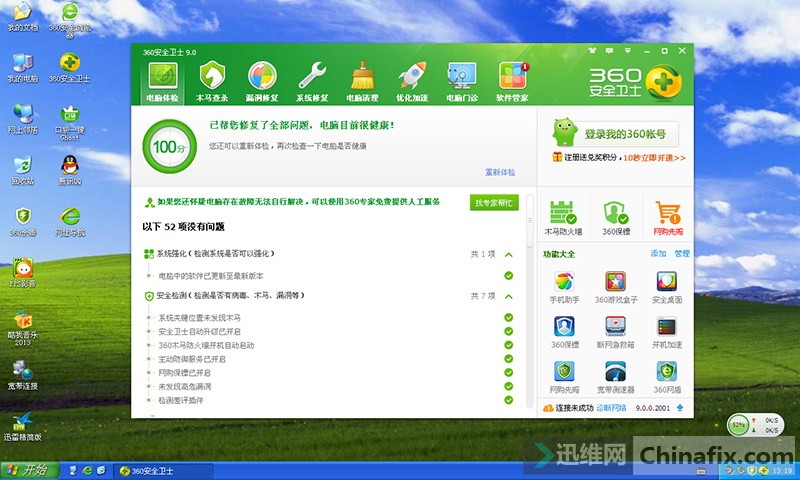Select 电脑中的软件已更新至最新版本 item
This screenshot has height=480, width=800.
click(x=211, y=276)
